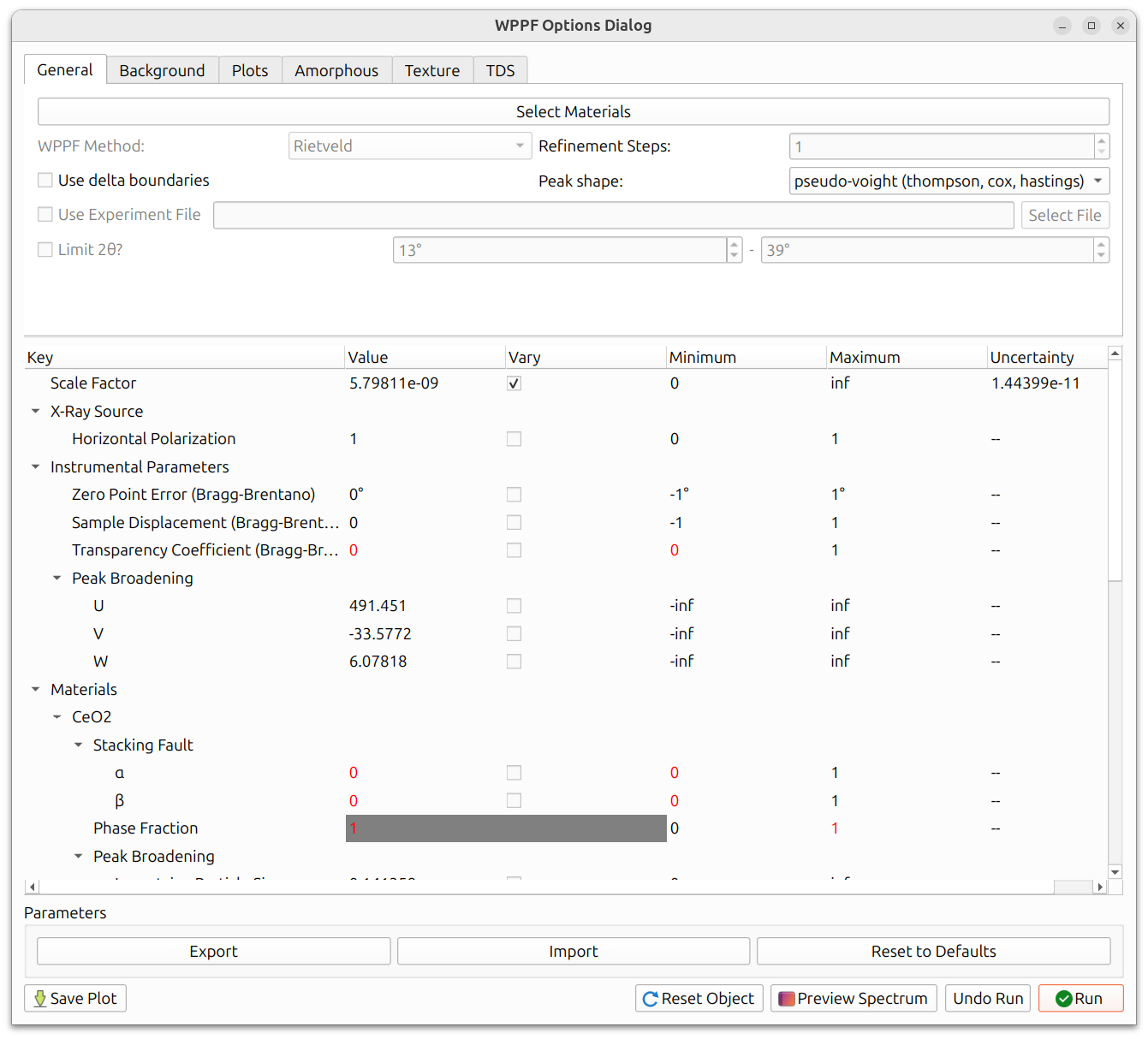This screenshot has width=1148, height=1039.
Task: Collapse the instrumental Peak Broadening node
Action: tap(57, 579)
